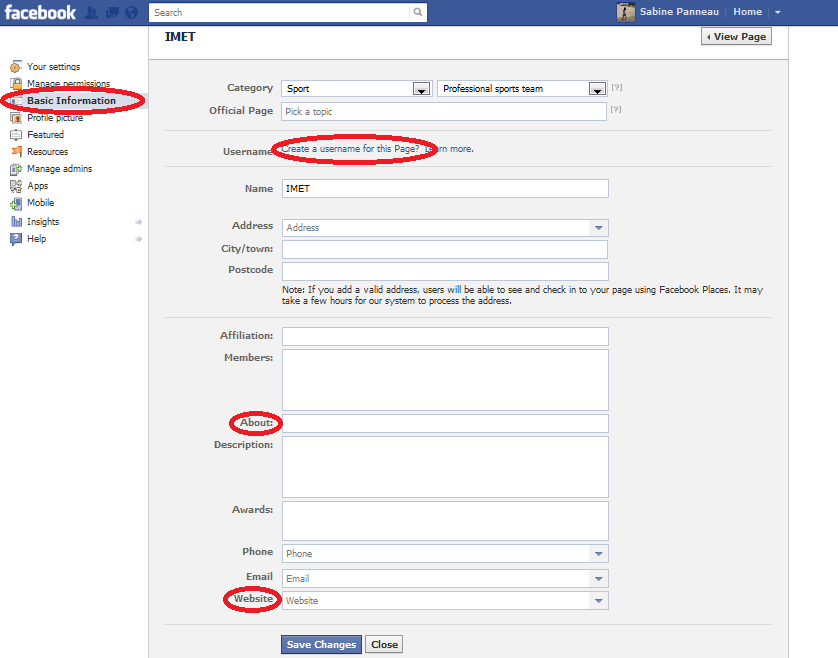Click Create a username for this Page link
The image size is (838, 658).
(x=351, y=149)
